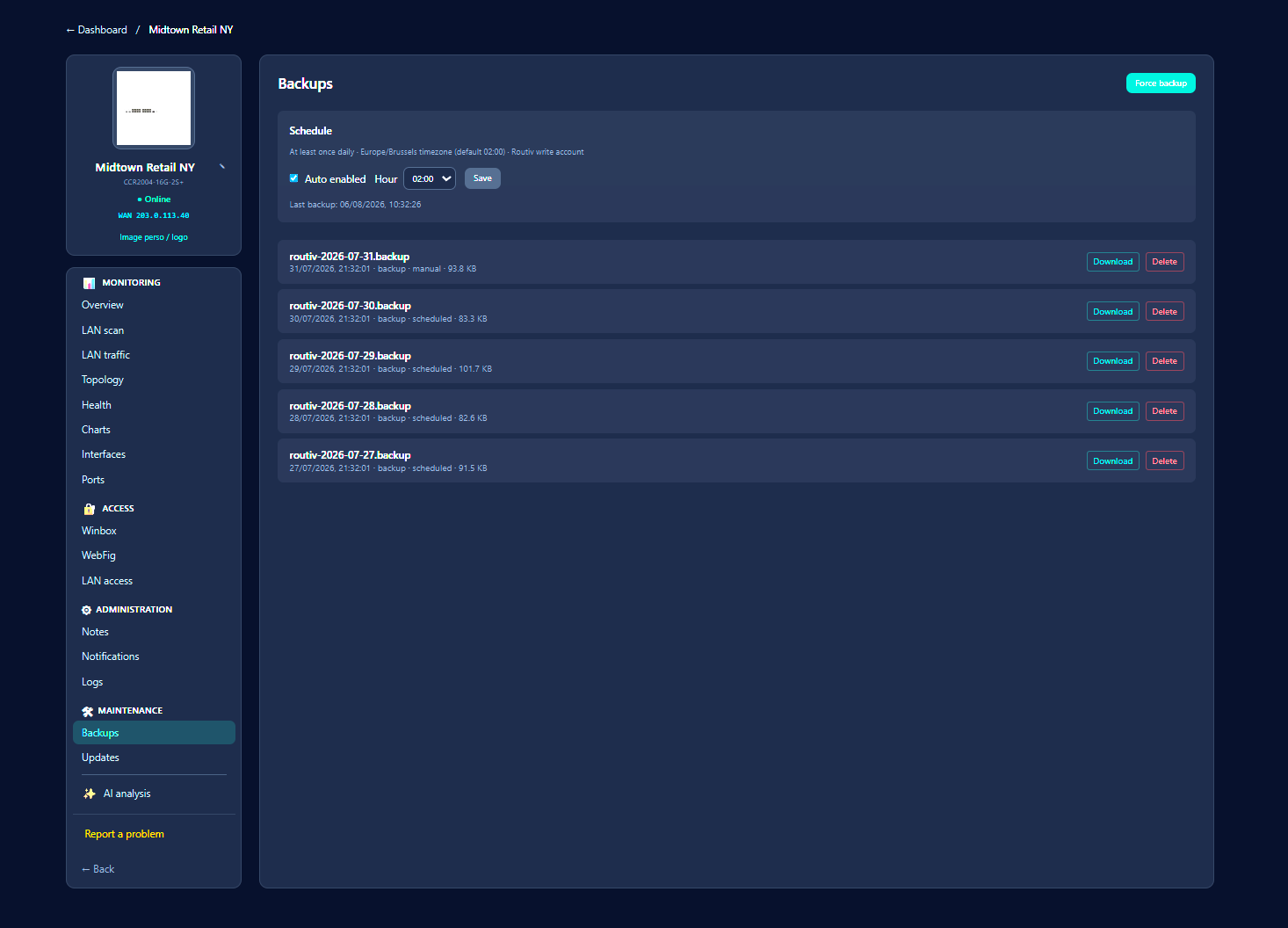Click the routiv-2026-07-31.backup file name
The height and width of the screenshot is (928, 1288).
coord(350,257)
